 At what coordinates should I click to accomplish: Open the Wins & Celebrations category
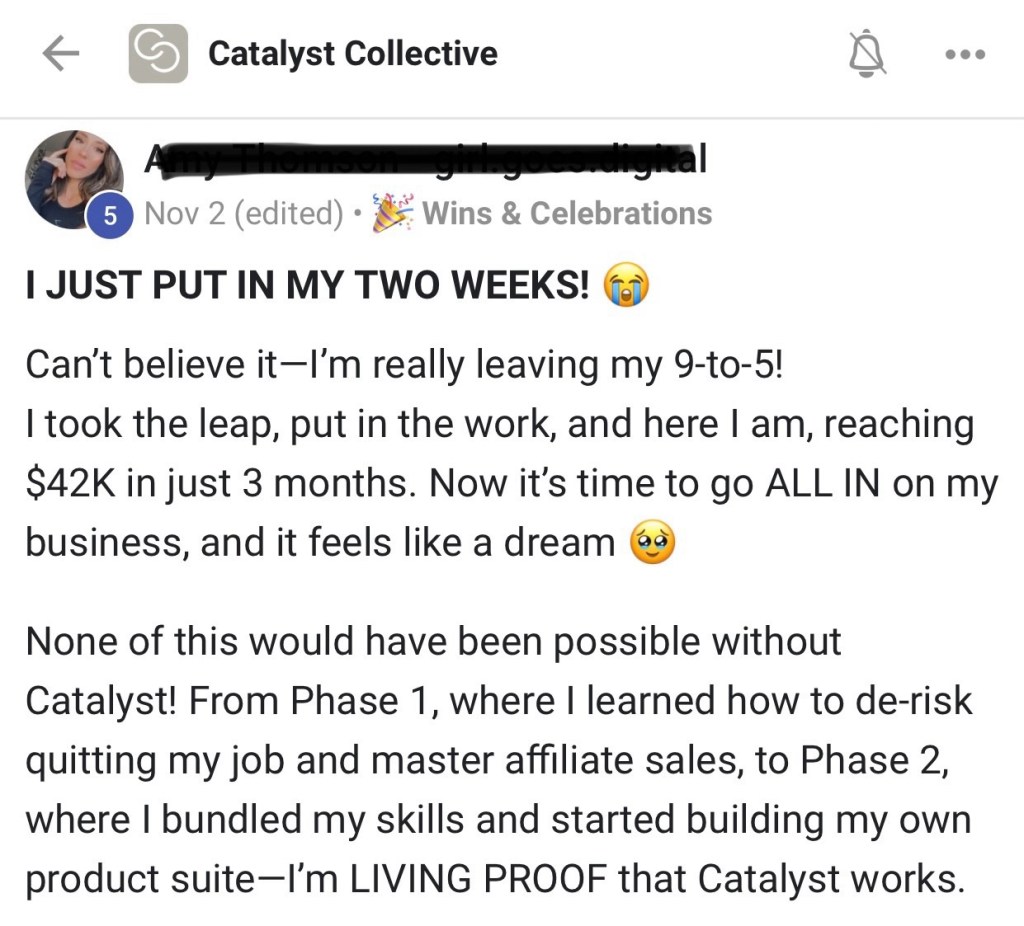(x=567, y=213)
